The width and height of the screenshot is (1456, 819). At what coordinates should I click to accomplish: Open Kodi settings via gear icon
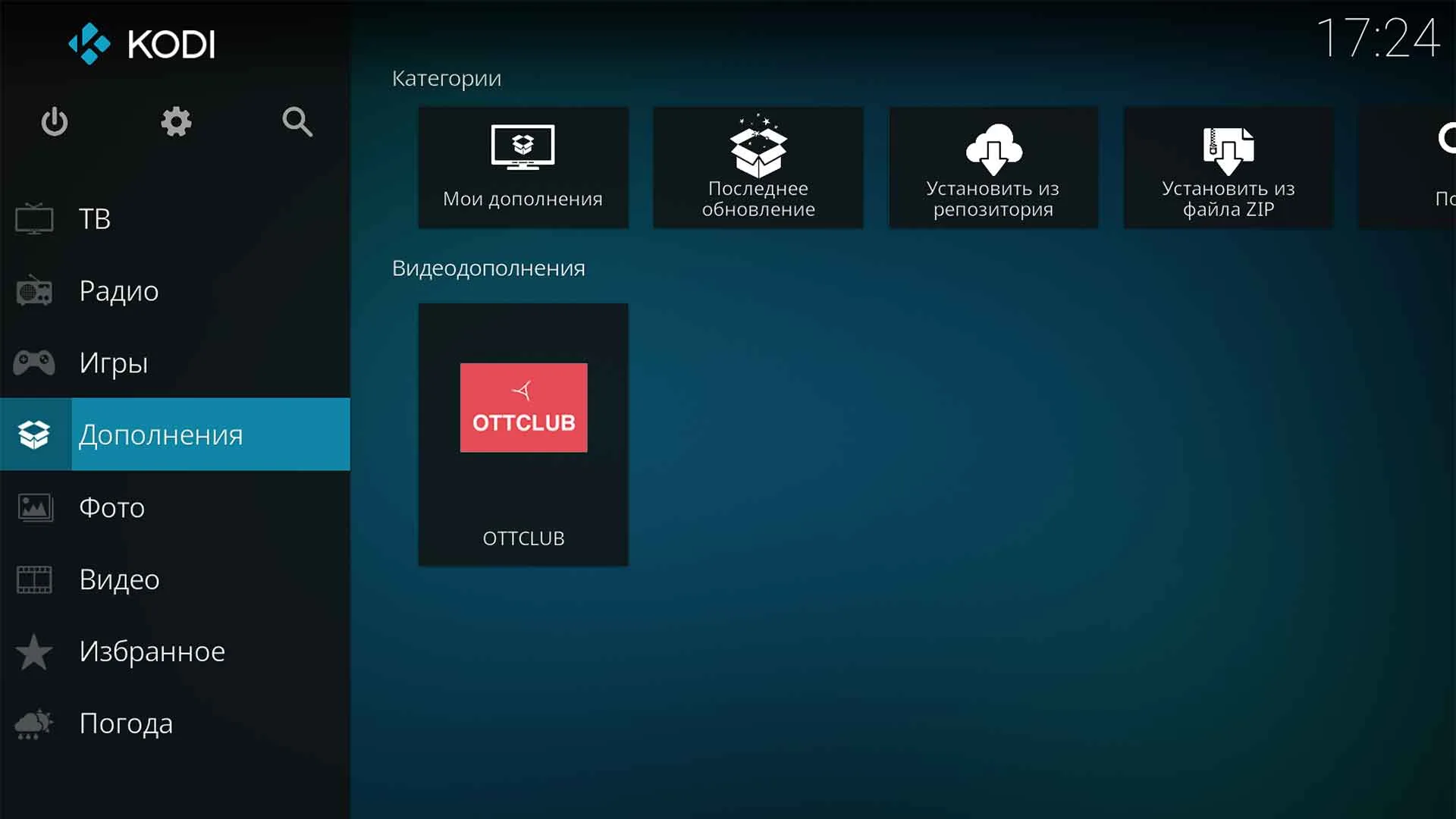175,122
